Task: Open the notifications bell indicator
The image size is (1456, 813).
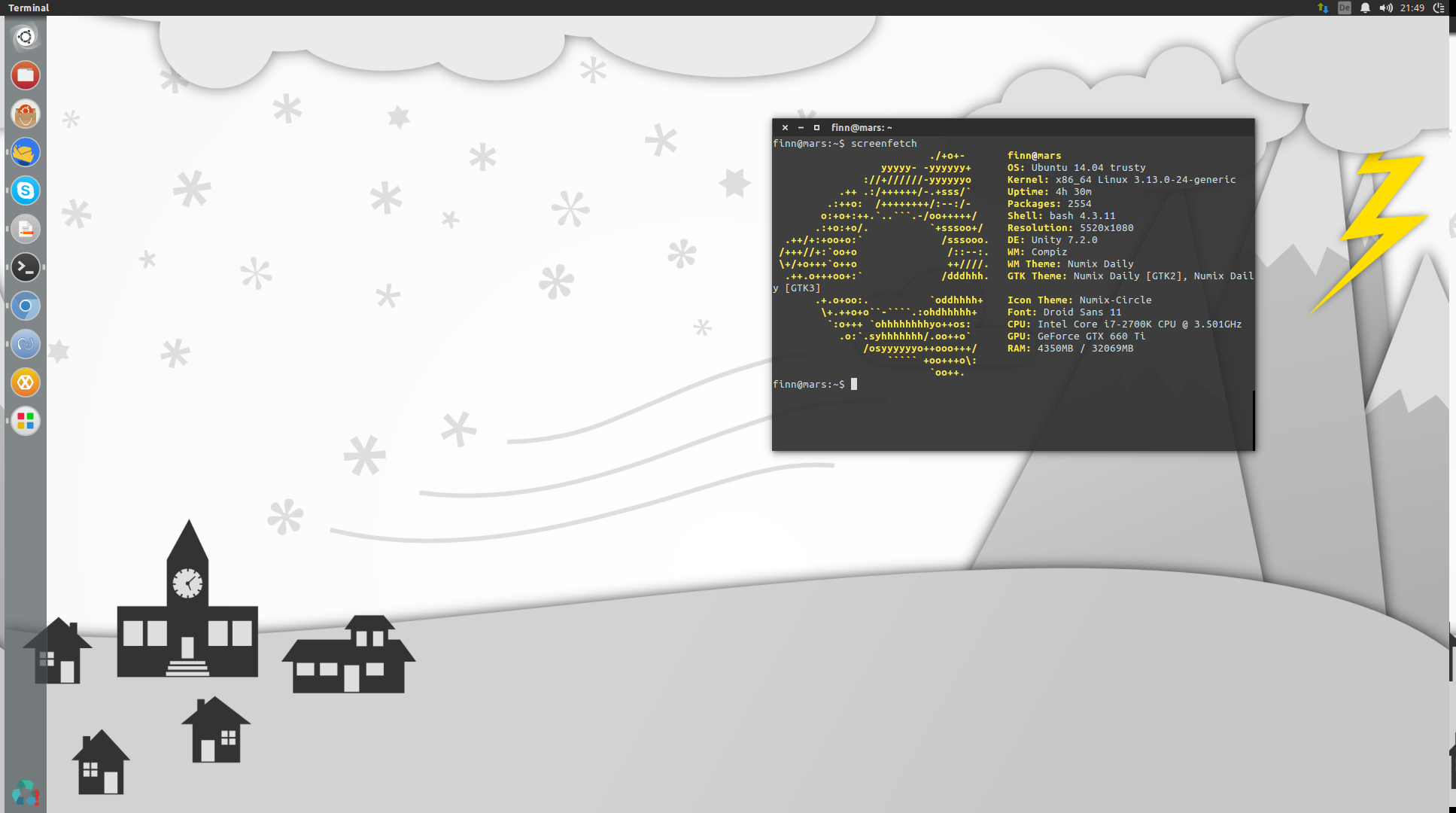Action: [1365, 8]
